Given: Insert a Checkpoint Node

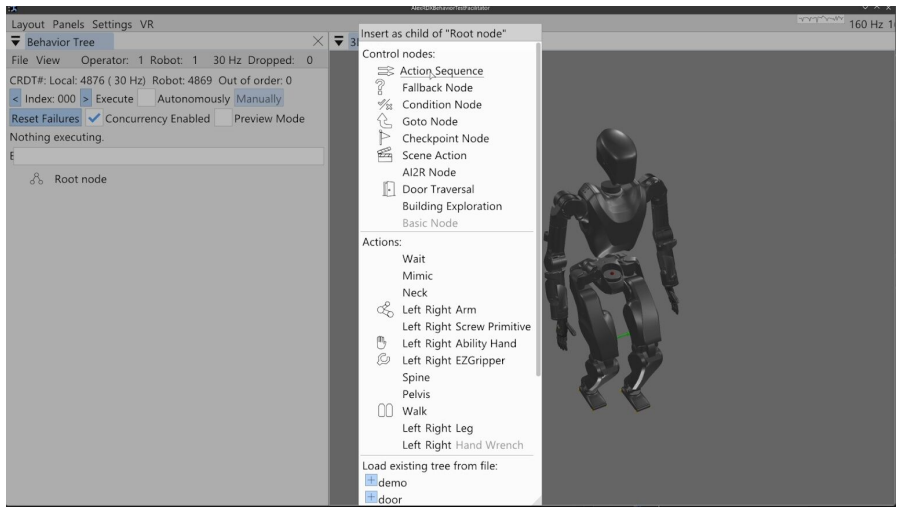Looking at the screenshot, I should point(445,139).
